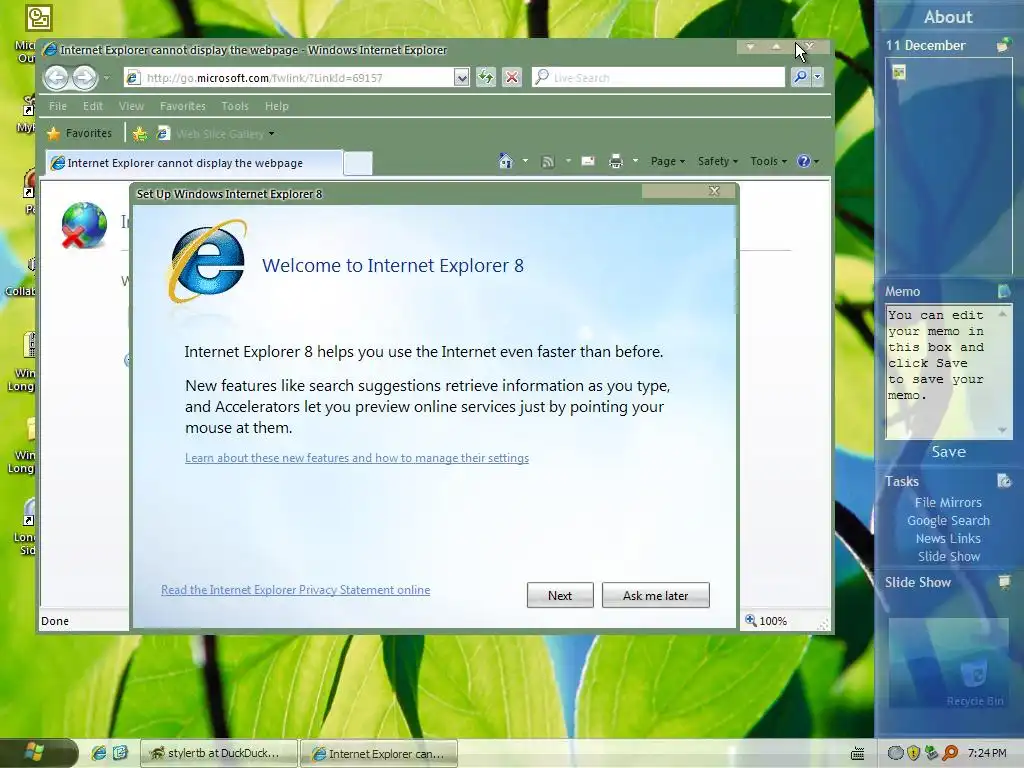The image size is (1024, 768).
Task: Open the Page dropdown menu
Action: click(x=667, y=161)
